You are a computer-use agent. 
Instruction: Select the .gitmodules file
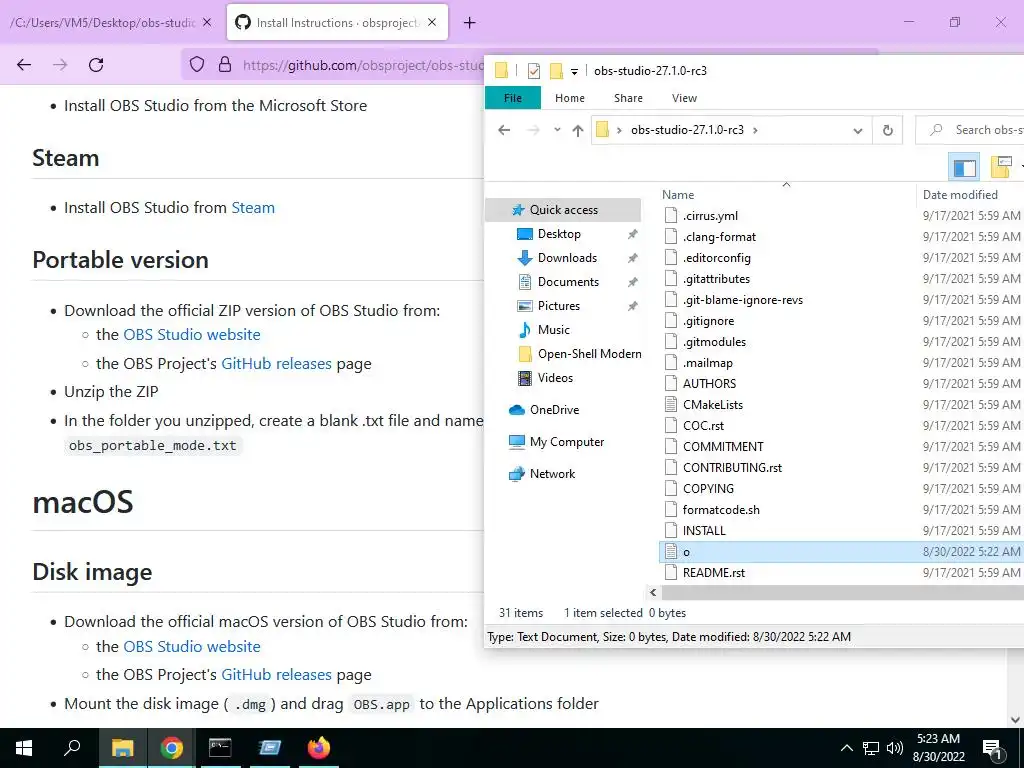[714, 342]
